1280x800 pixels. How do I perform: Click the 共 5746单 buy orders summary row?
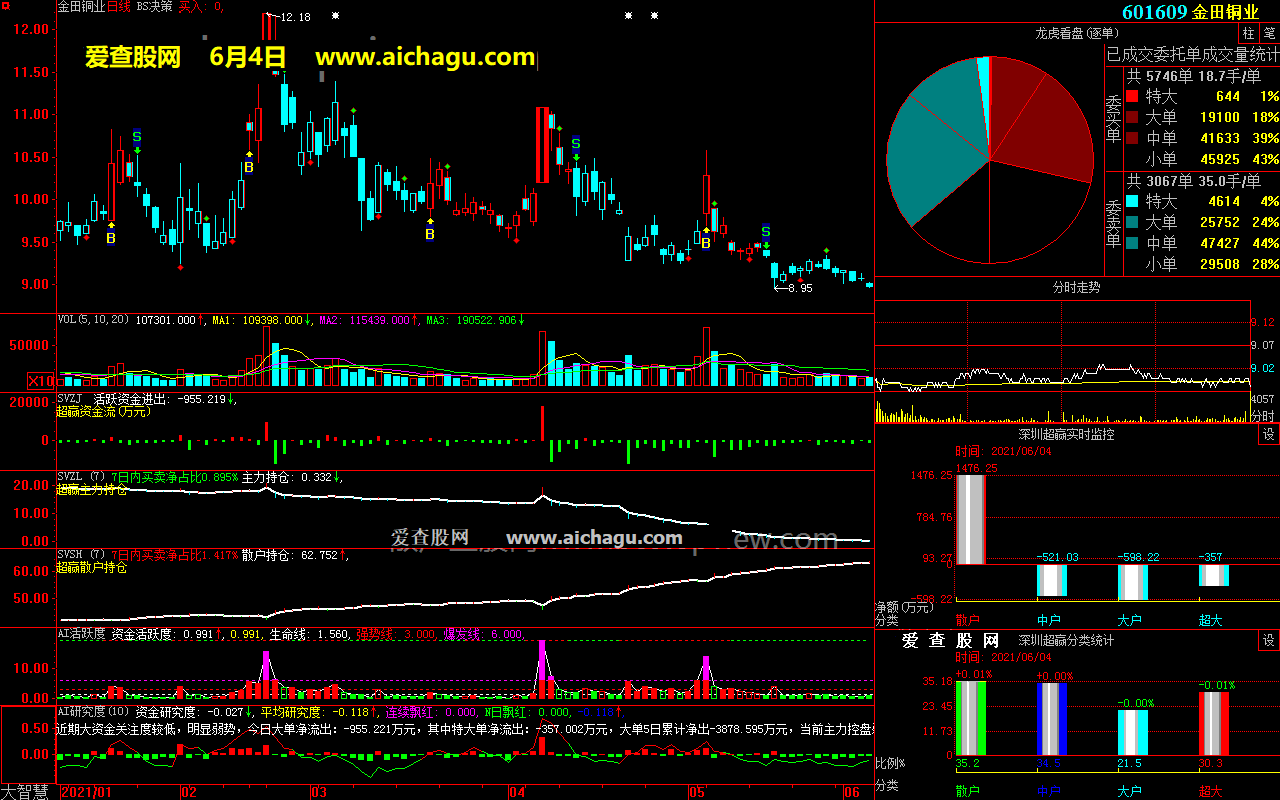(x=1193, y=75)
